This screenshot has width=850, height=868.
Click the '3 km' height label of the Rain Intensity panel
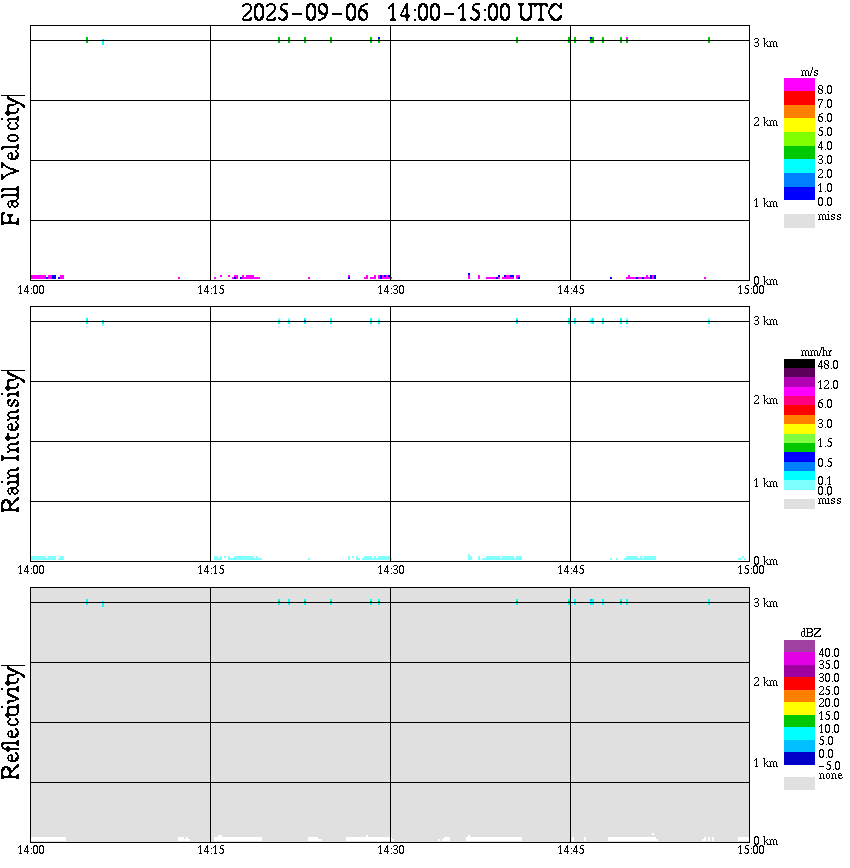pos(765,321)
